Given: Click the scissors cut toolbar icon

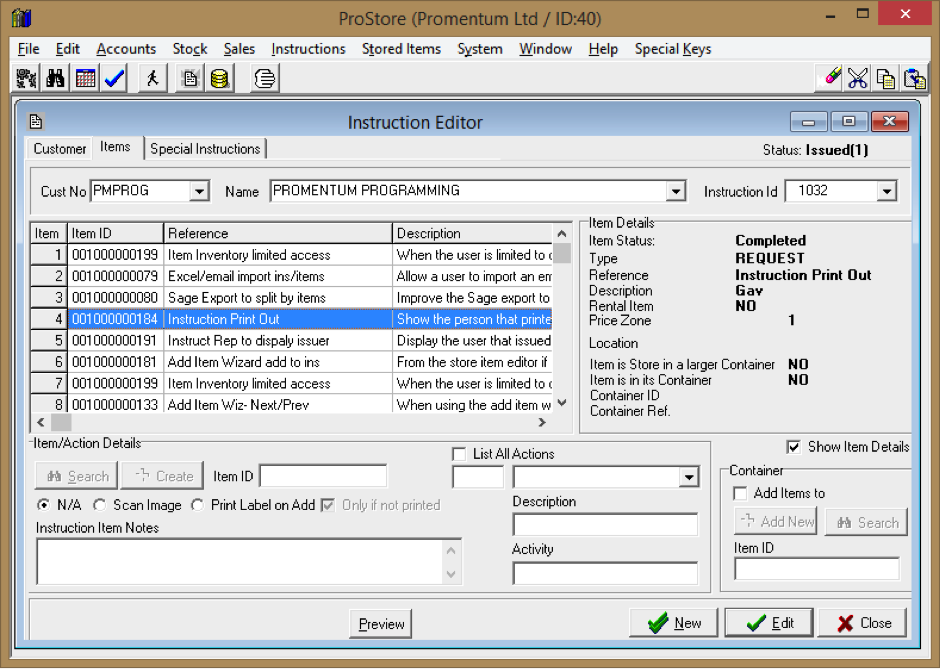Looking at the screenshot, I should pyautogui.click(x=858, y=78).
